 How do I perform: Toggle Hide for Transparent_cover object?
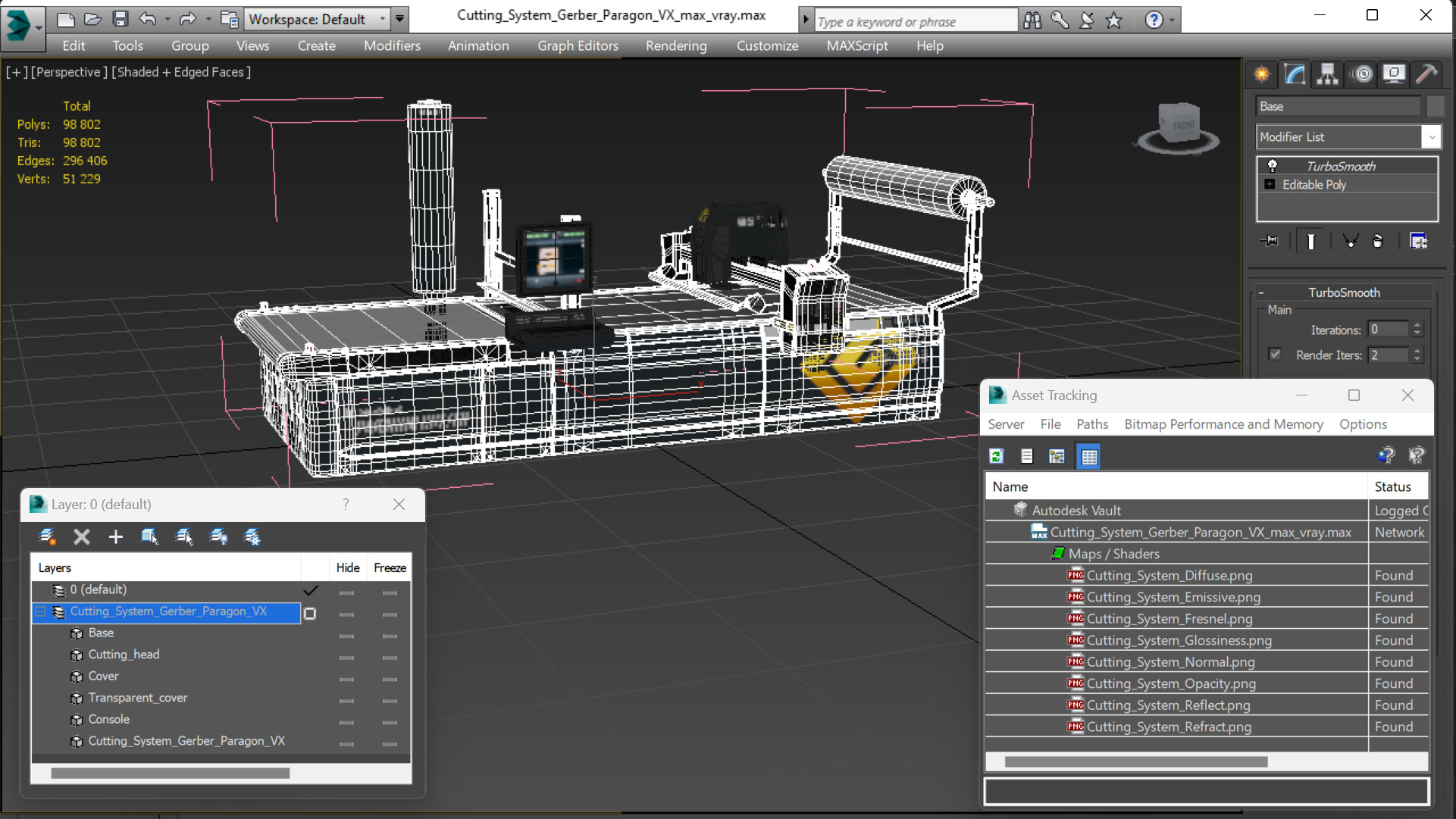click(x=347, y=700)
